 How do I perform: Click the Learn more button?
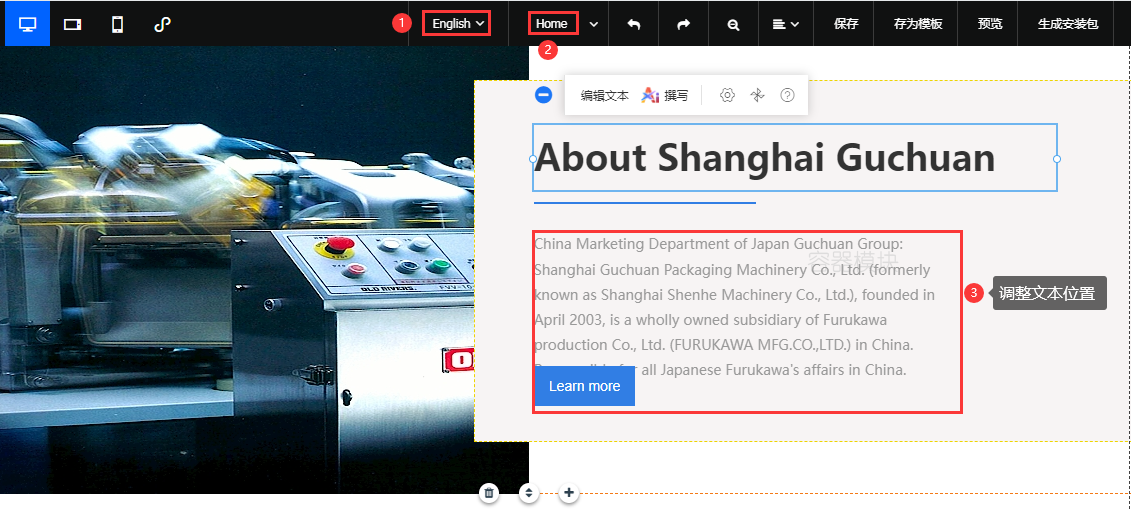coord(584,386)
